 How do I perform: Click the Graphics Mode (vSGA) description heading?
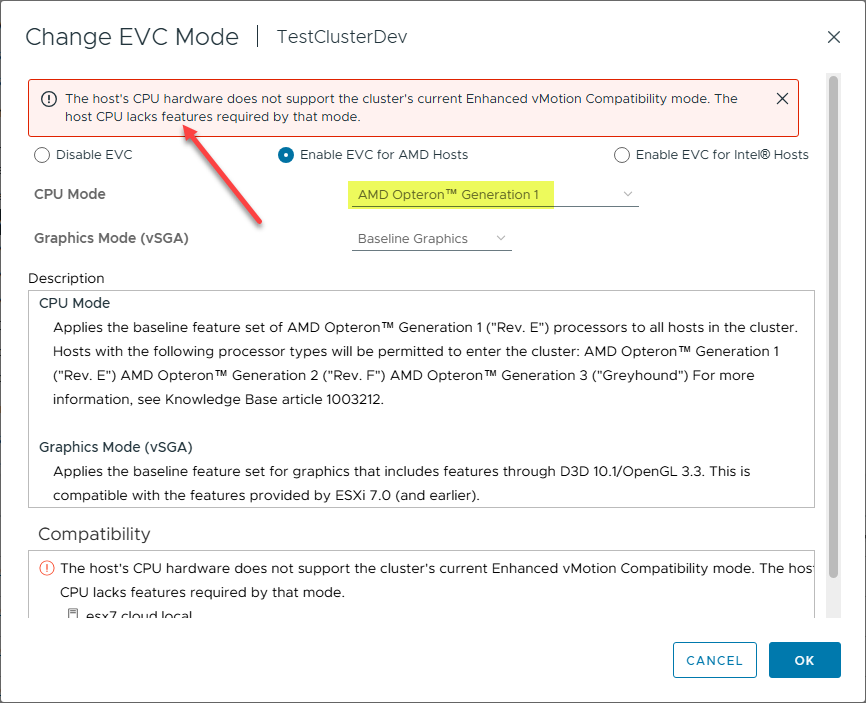click(113, 447)
